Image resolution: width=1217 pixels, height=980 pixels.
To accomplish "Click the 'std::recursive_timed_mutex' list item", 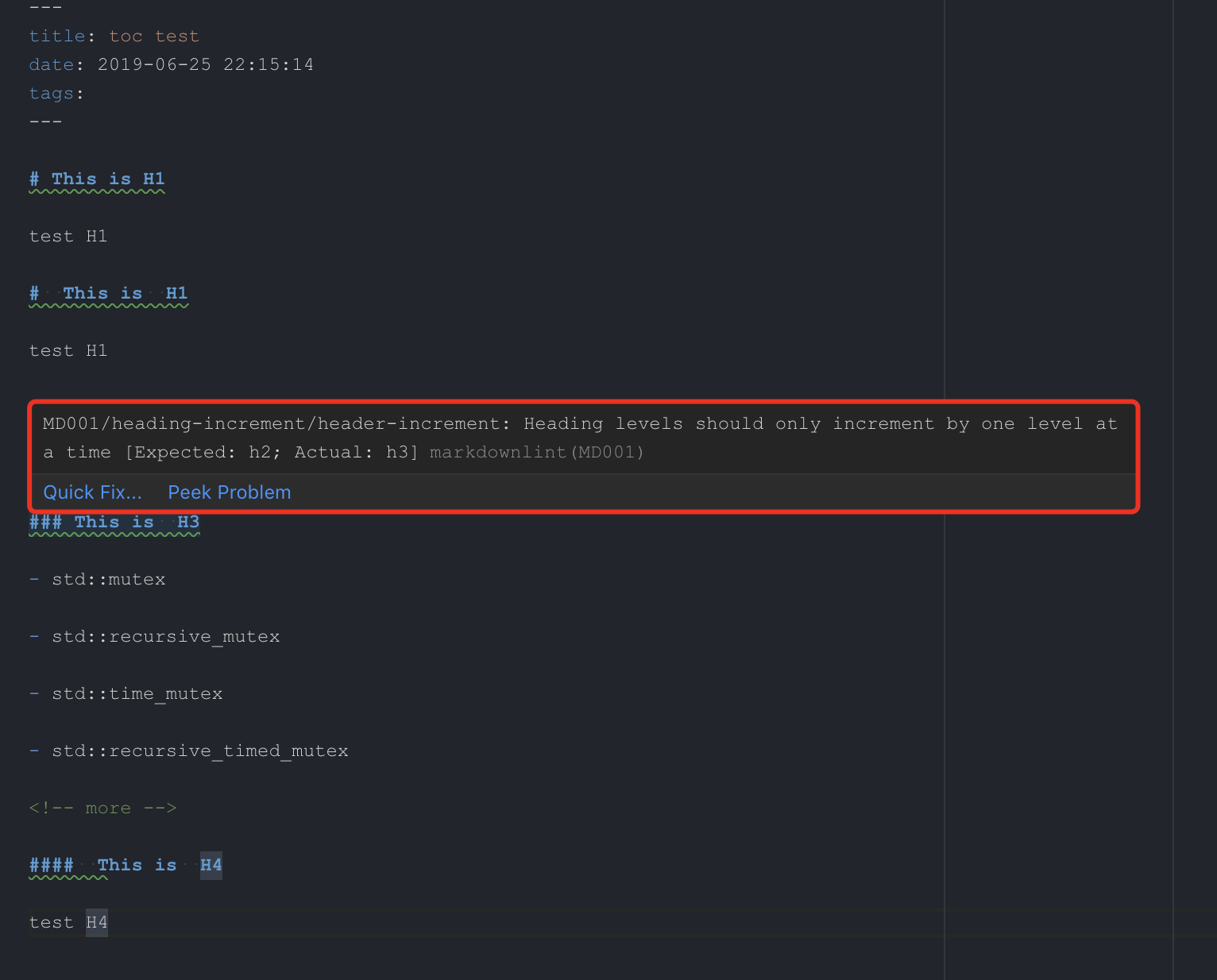I will [x=200, y=750].
